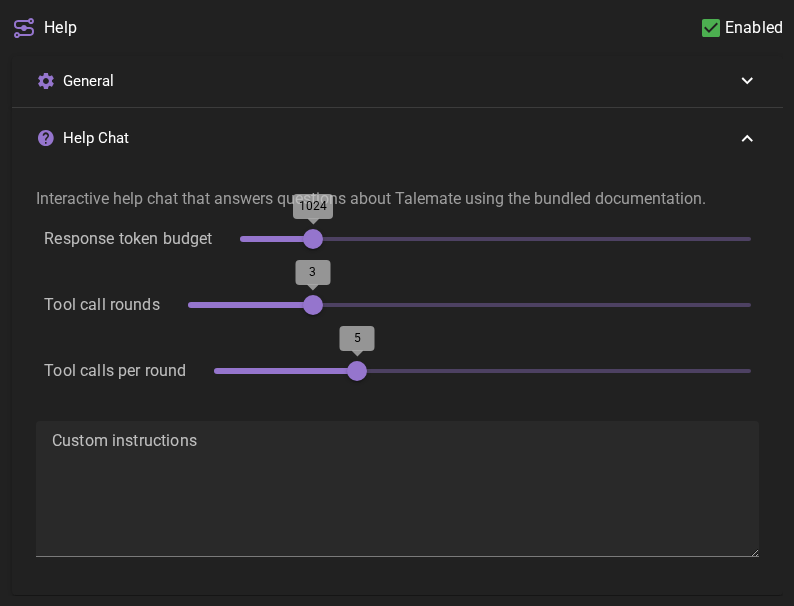Click the Enabled label text
Screen dimensions: 794x606
point(753,28)
